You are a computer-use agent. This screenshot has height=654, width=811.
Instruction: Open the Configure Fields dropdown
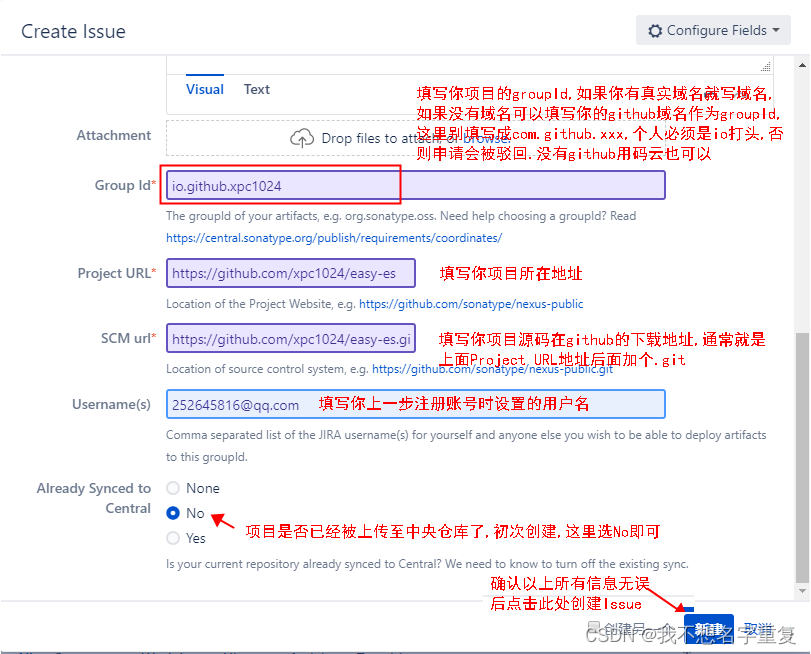click(713, 31)
